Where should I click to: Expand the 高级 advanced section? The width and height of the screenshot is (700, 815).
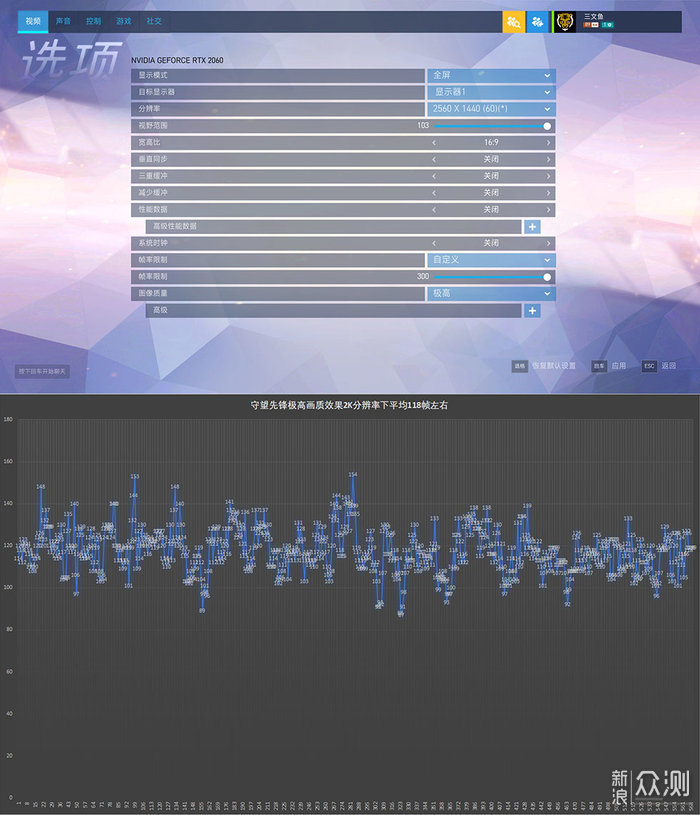(532, 311)
